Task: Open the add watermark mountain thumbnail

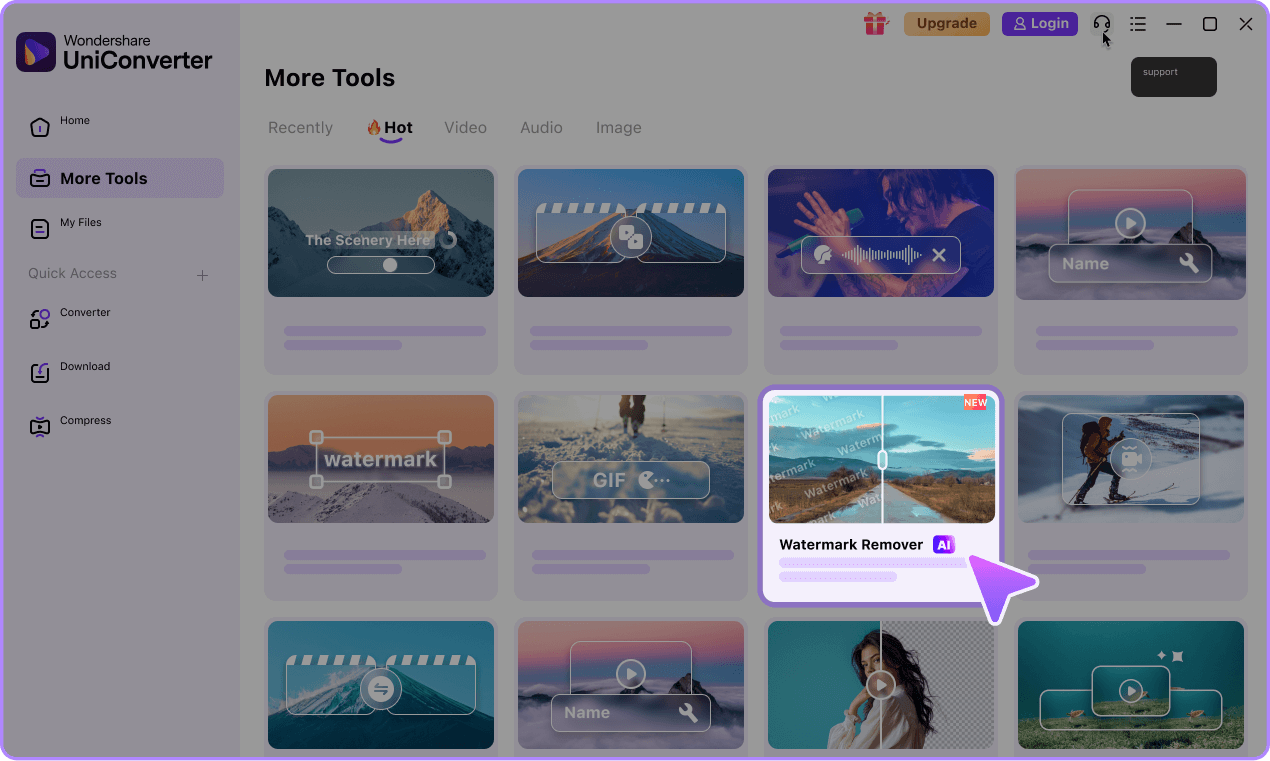Action: pyautogui.click(x=381, y=459)
